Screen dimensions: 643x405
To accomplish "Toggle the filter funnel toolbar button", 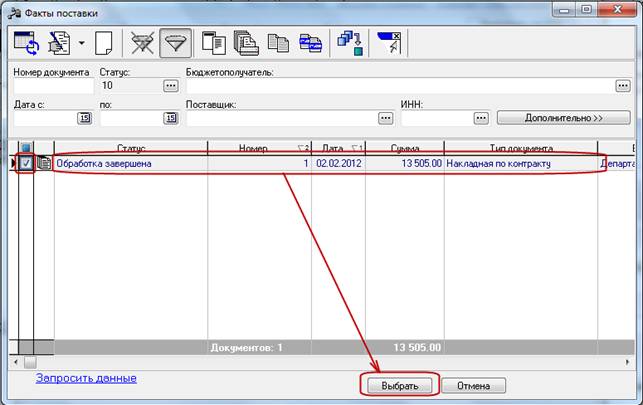I will point(175,43).
